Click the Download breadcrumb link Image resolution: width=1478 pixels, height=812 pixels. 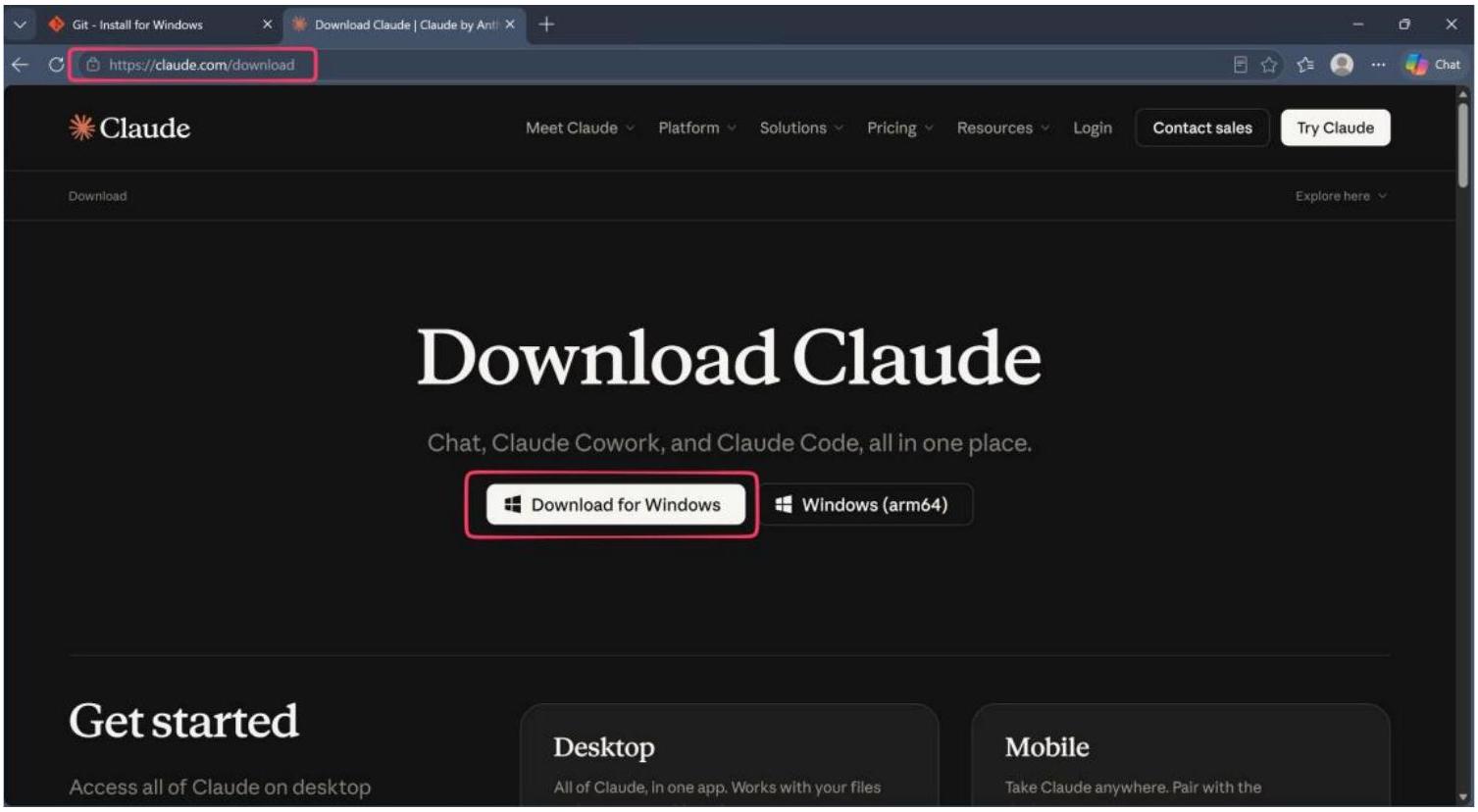tap(97, 196)
